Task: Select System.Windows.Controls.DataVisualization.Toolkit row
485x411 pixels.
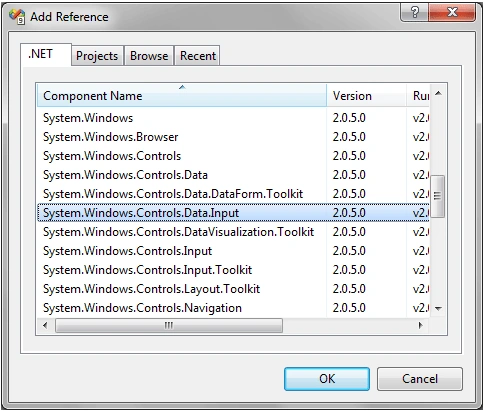Action: [233, 232]
